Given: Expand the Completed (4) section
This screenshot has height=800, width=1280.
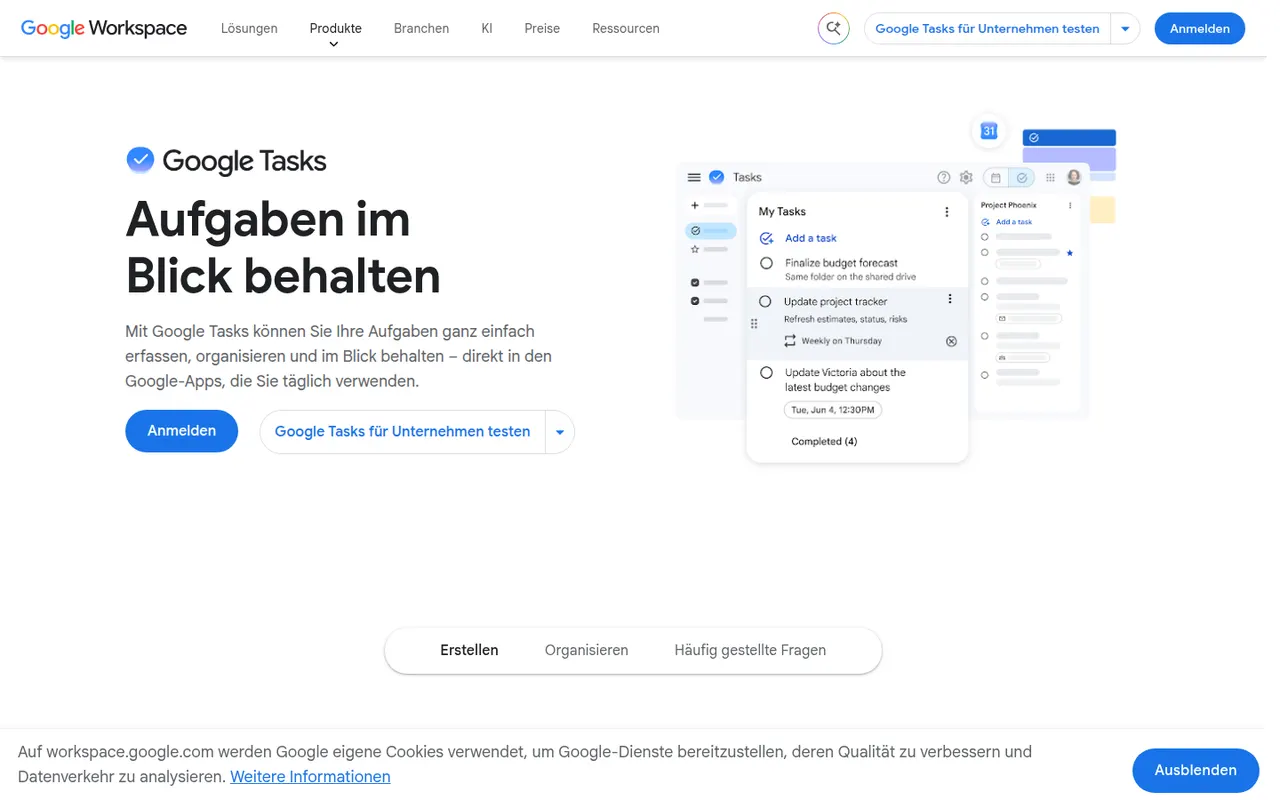Looking at the screenshot, I should tap(824, 441).
